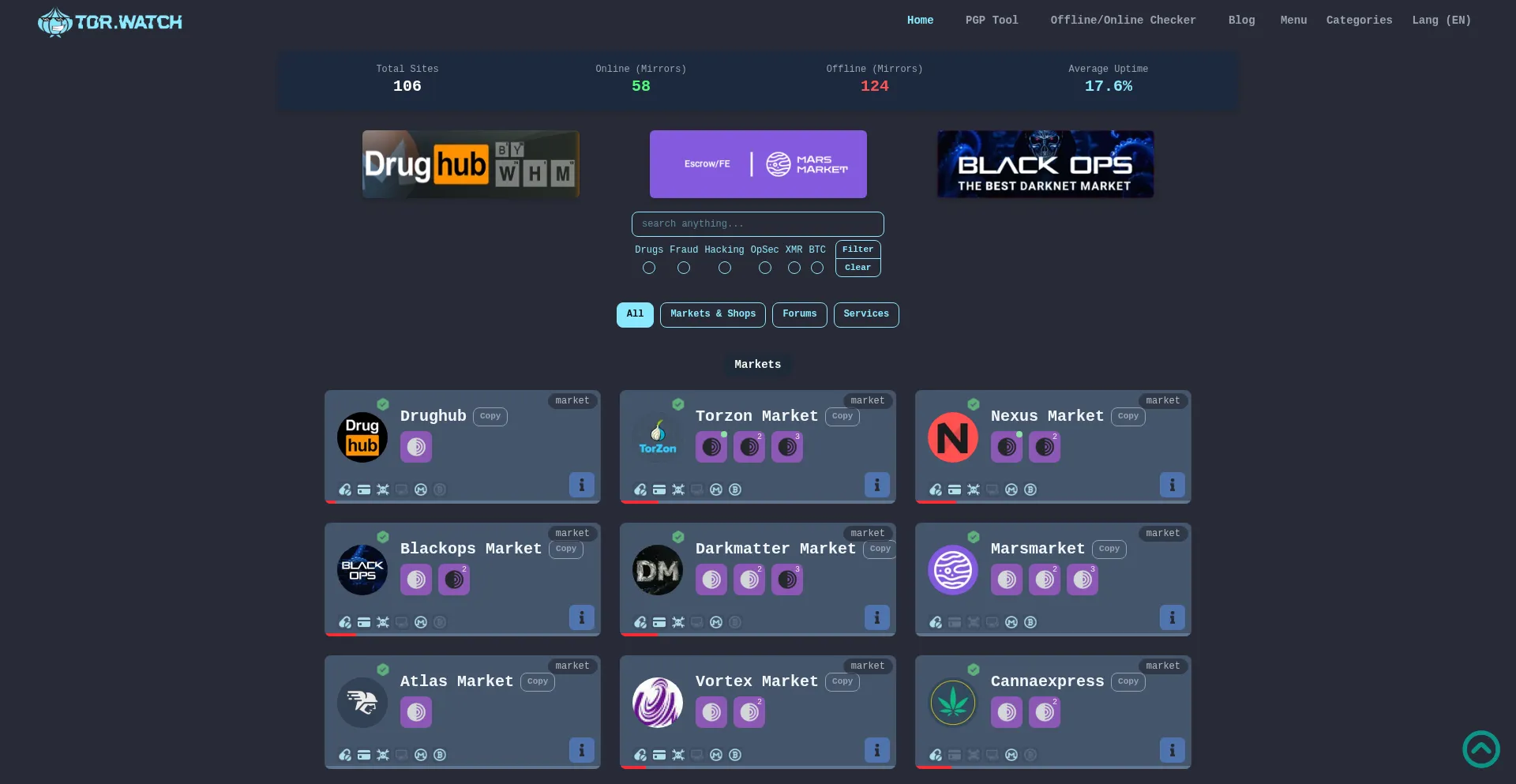Enable the Hacking filter radio button
This screenshot has width=1516, height=784.
coord(725,268)
